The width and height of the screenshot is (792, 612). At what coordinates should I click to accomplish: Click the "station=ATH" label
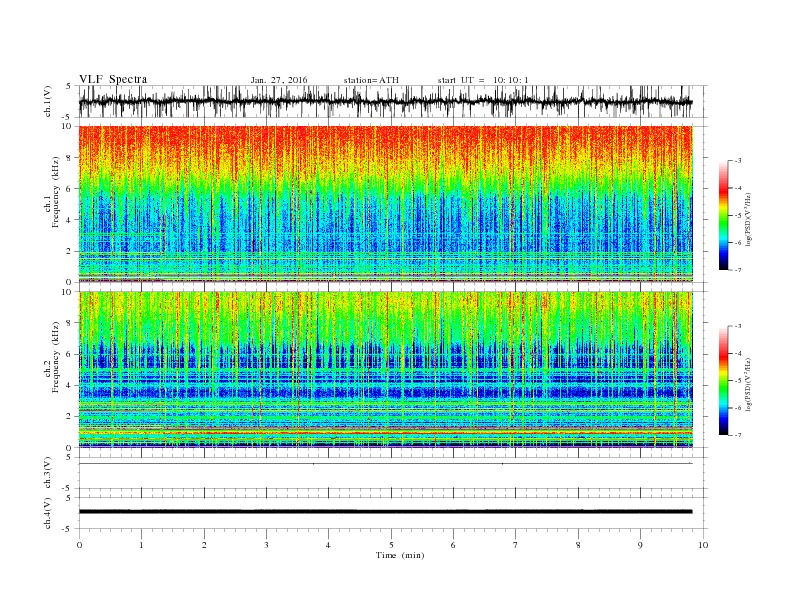coord(371,80)
